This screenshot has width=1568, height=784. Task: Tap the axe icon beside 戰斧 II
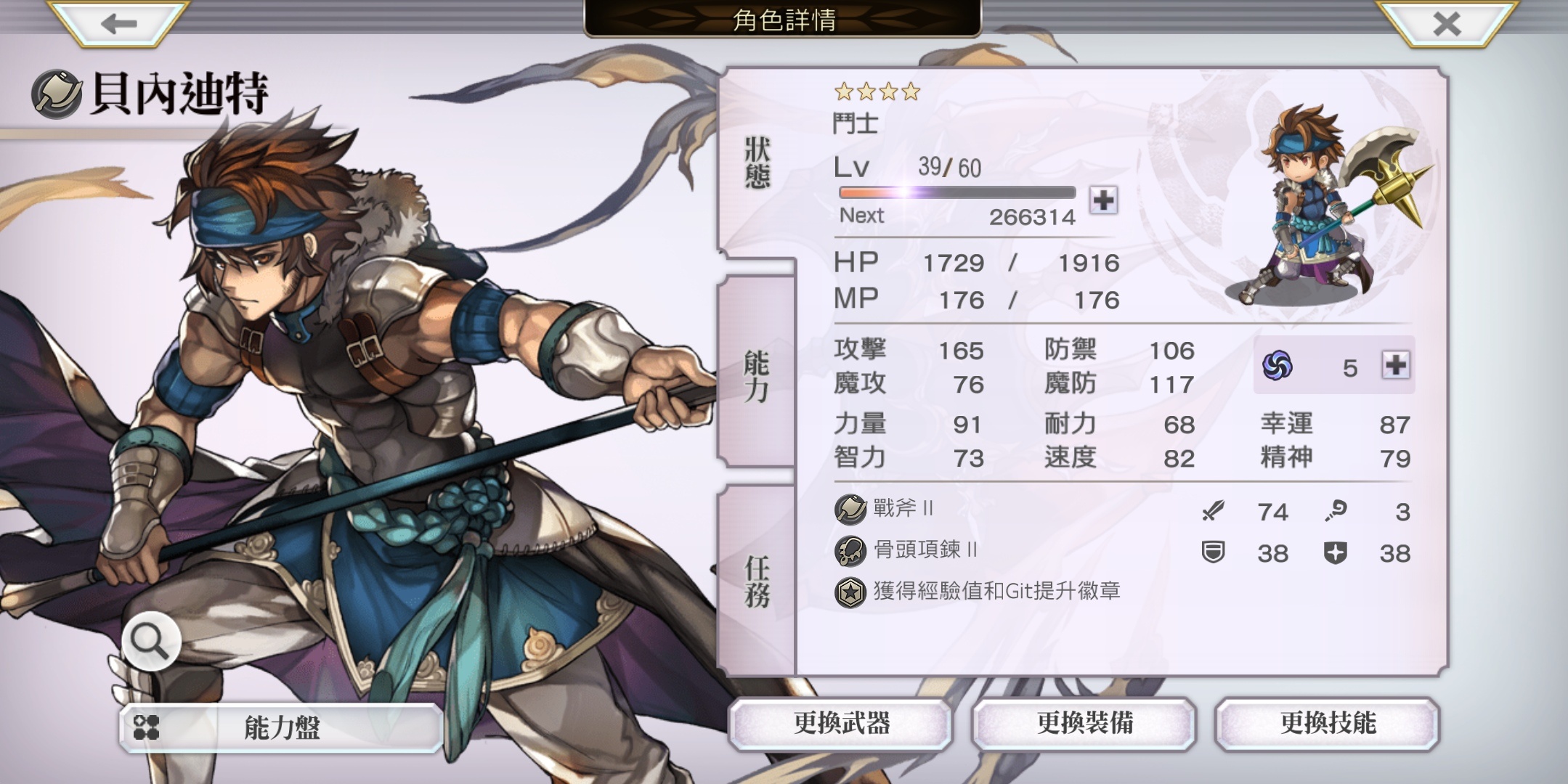[x=850, y=509]
